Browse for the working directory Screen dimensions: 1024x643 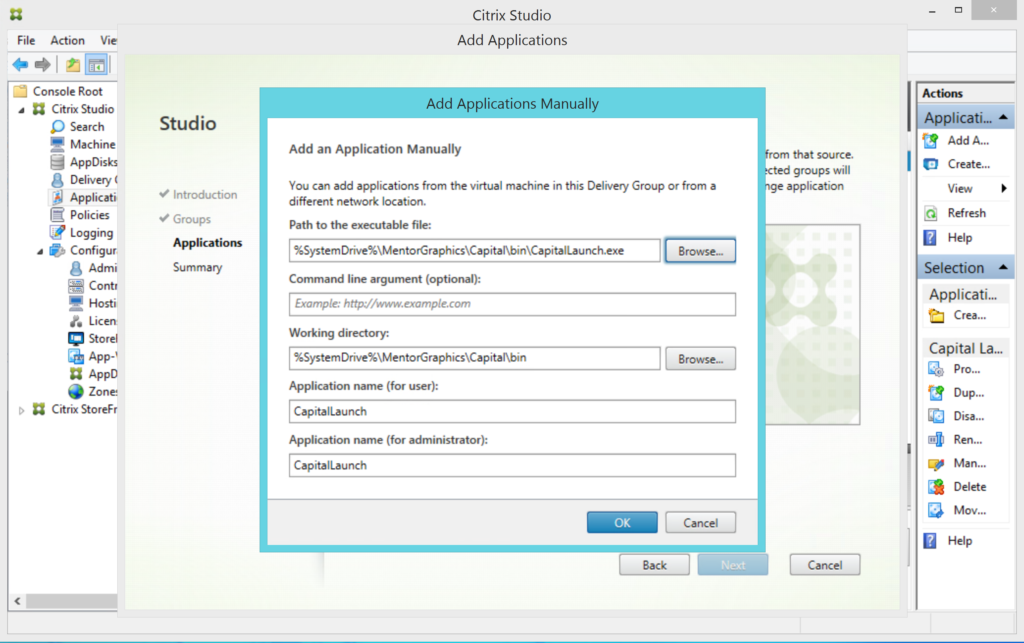coord(700,359)
